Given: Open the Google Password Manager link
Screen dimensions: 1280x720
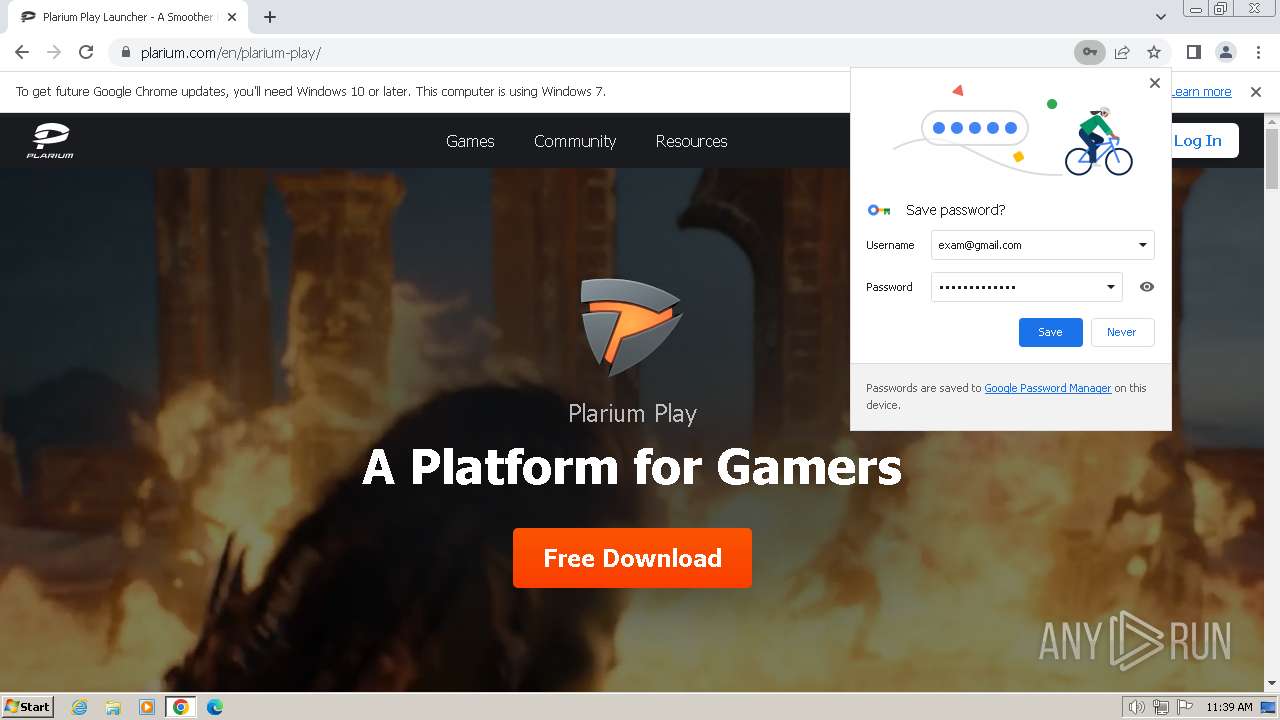Looking at the screenshot, I should click(x=1048, y=388).
